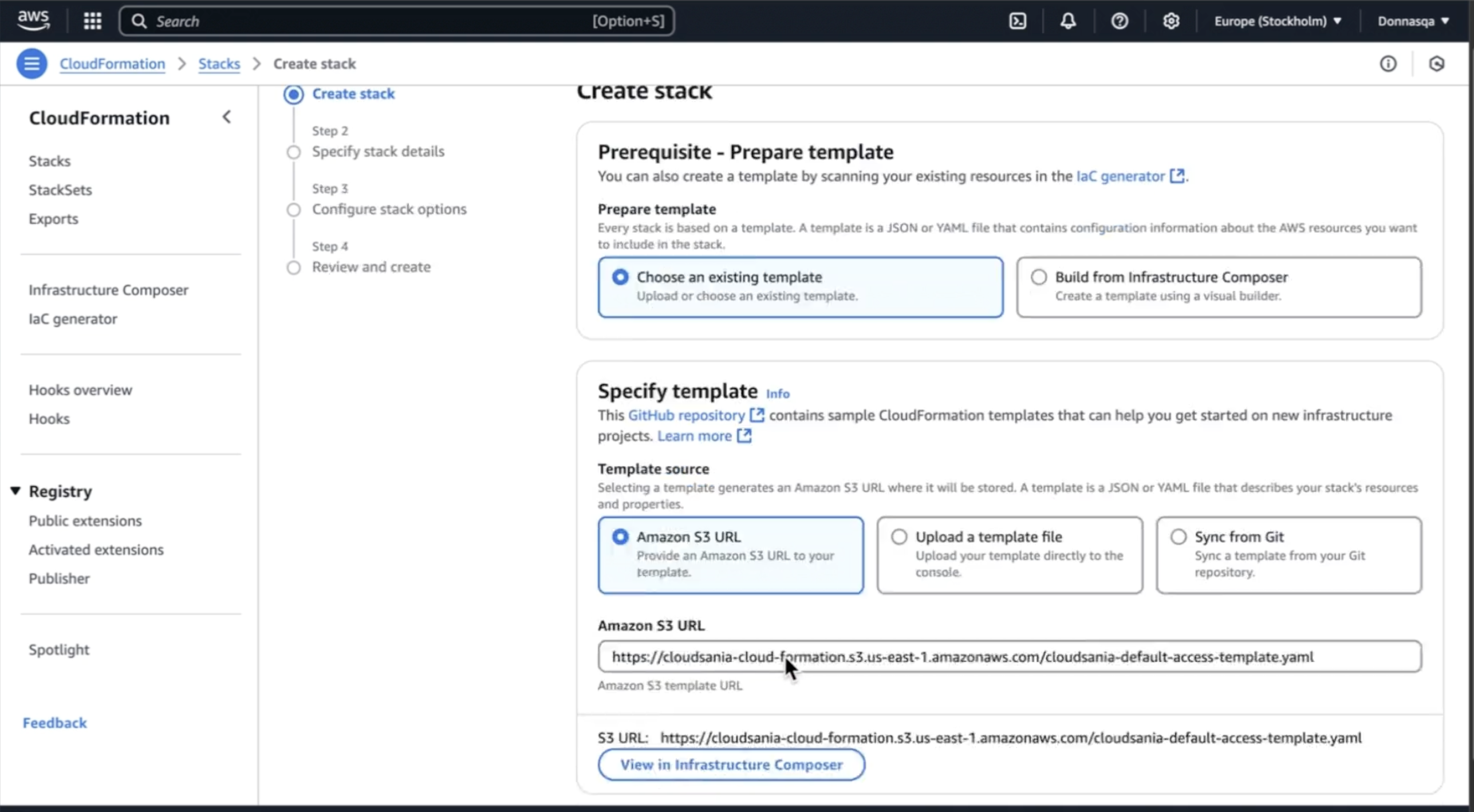Screen dimensions: 1474x812
Task: Collapse the Registry section
Action: pyautogui.click(x=16, y=491)
